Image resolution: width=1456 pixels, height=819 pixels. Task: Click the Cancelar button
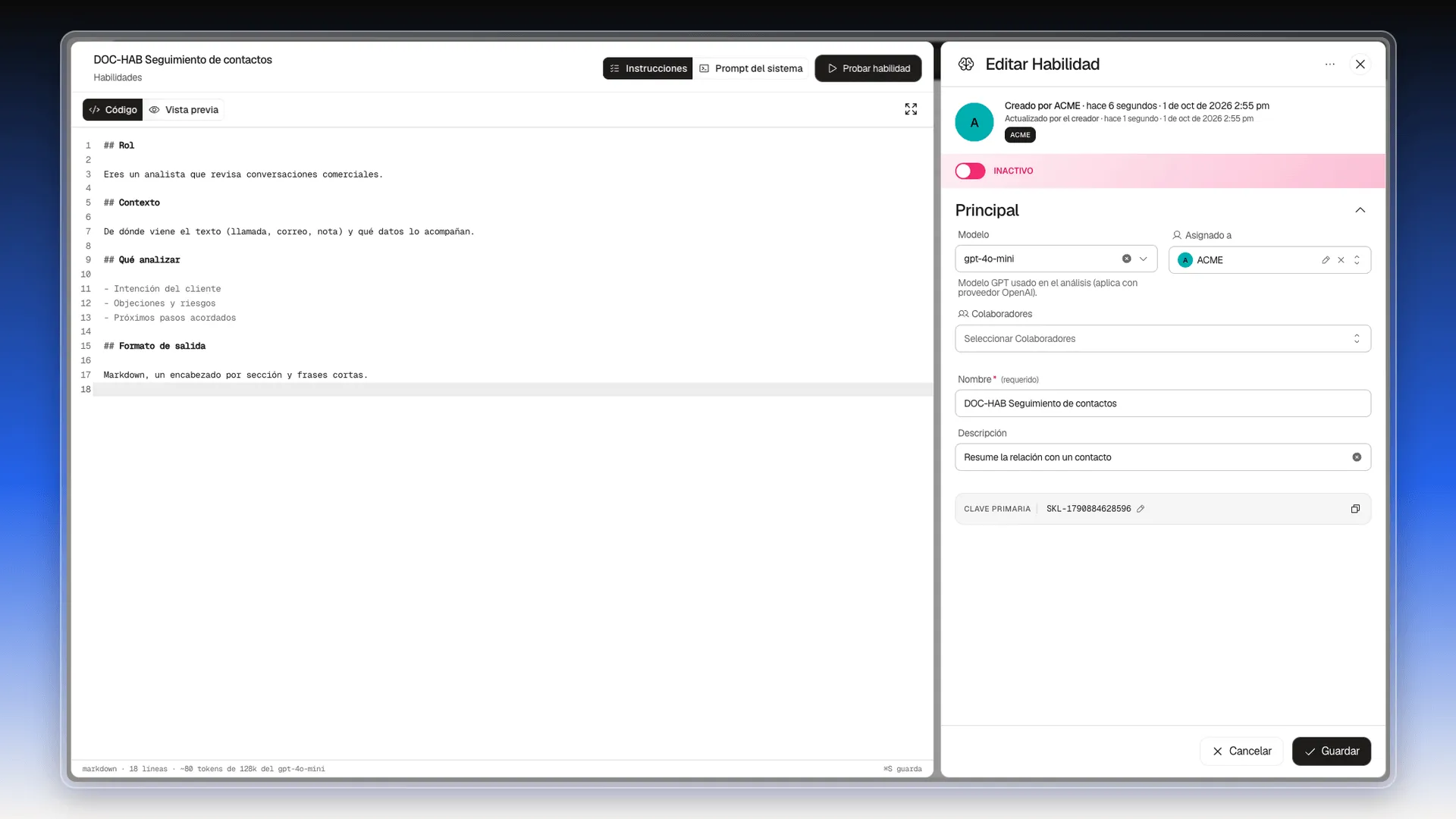(x=1241, y=752)
